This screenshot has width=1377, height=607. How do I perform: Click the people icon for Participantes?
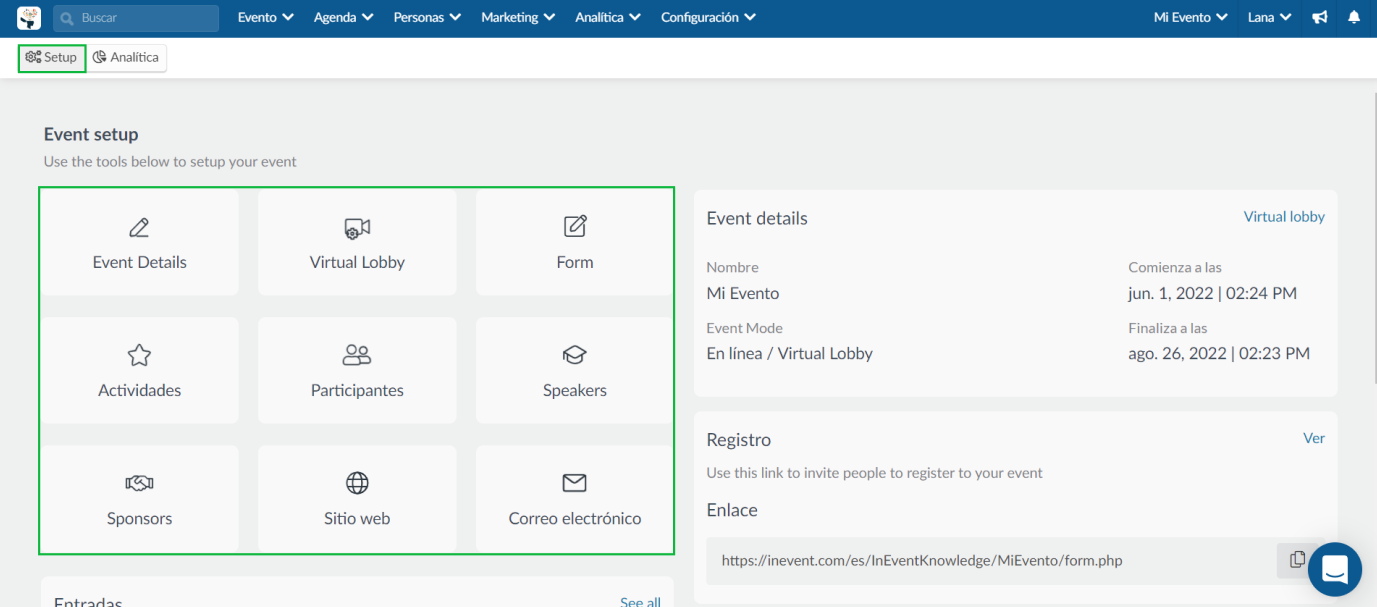pyautogui.click(x=357, y=355)
